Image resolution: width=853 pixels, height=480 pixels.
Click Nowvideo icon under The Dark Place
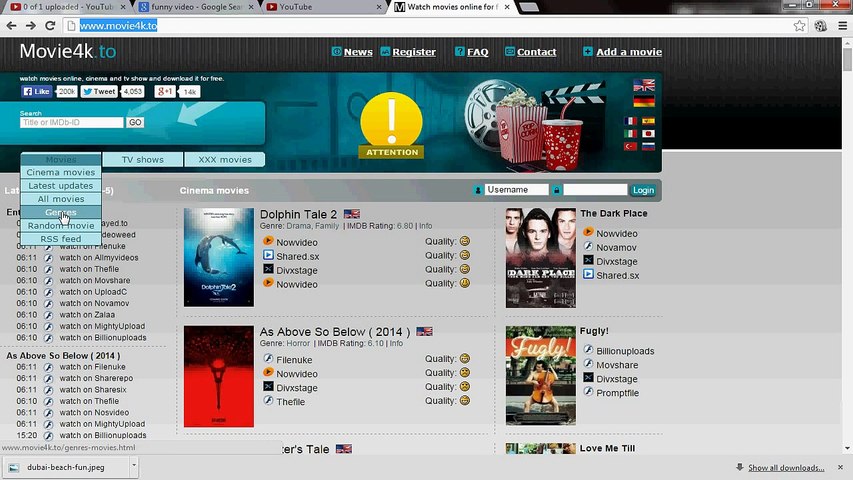(x=588, y=232)
